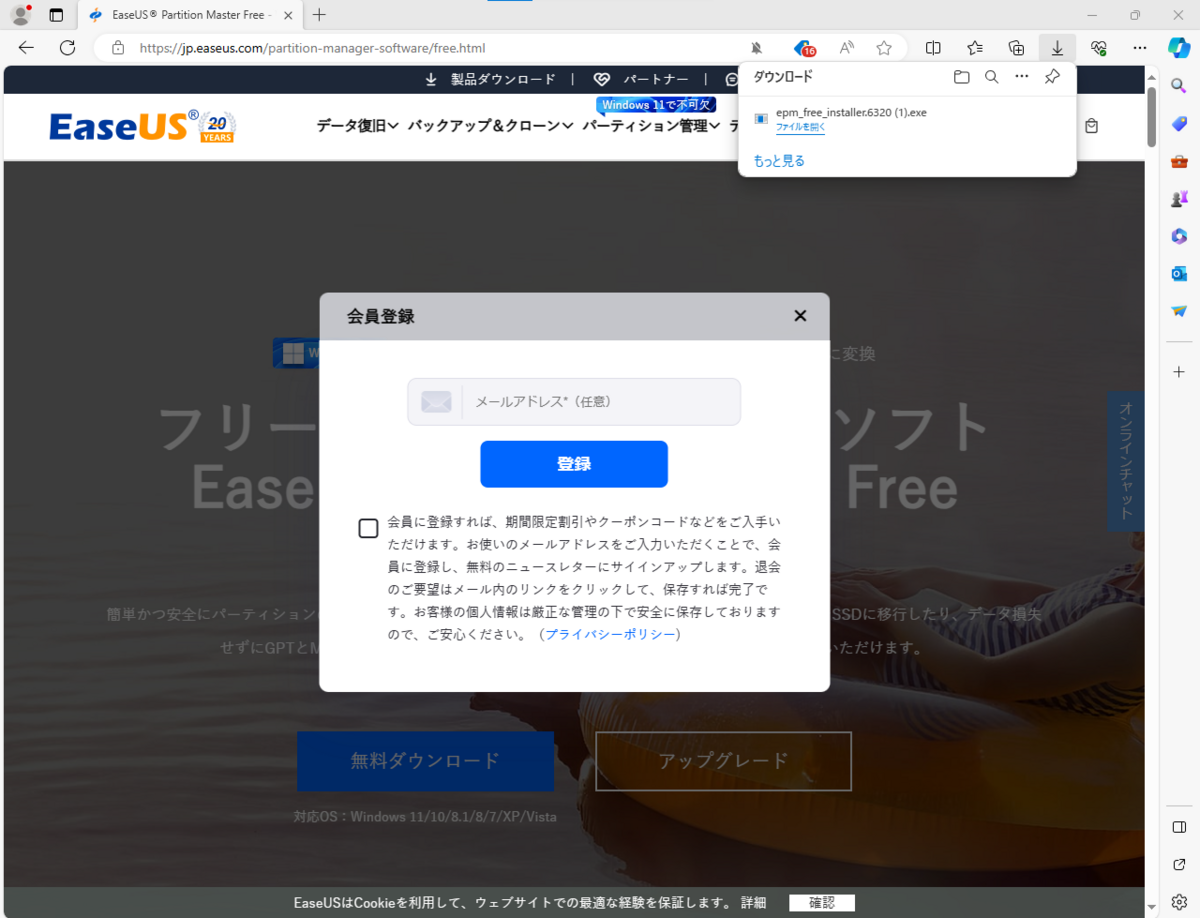1200x918 pixels.
Task: Open the browser profile avatar
Action: point(20,15)
